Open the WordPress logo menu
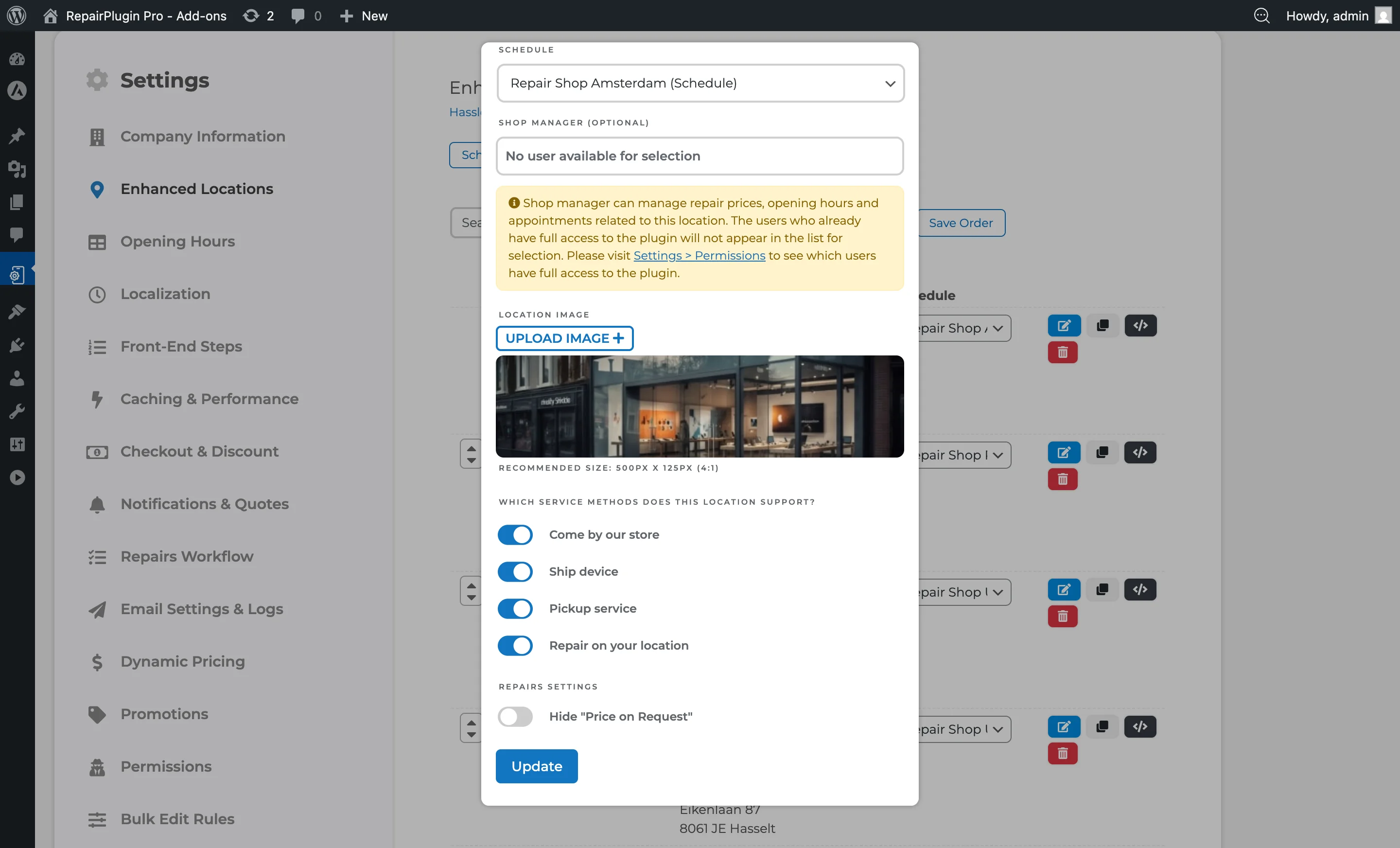 (17, 16)
